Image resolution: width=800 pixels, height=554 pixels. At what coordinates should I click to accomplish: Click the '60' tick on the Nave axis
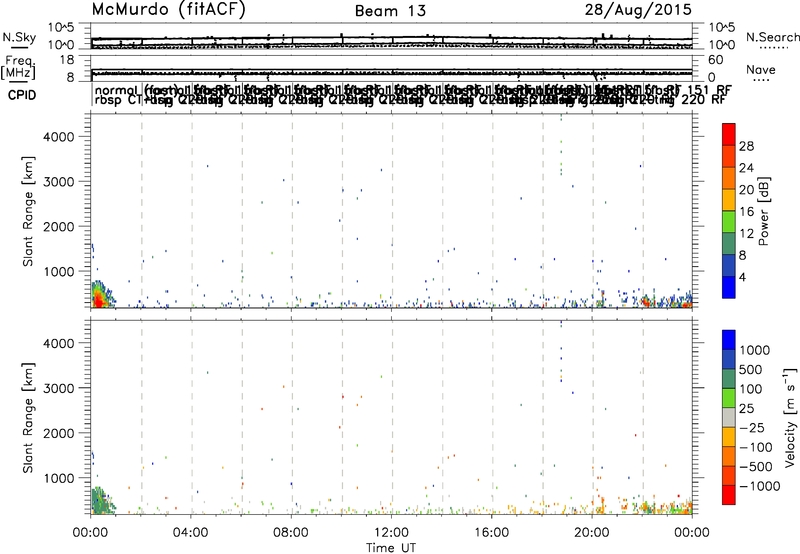coord(715,60)
